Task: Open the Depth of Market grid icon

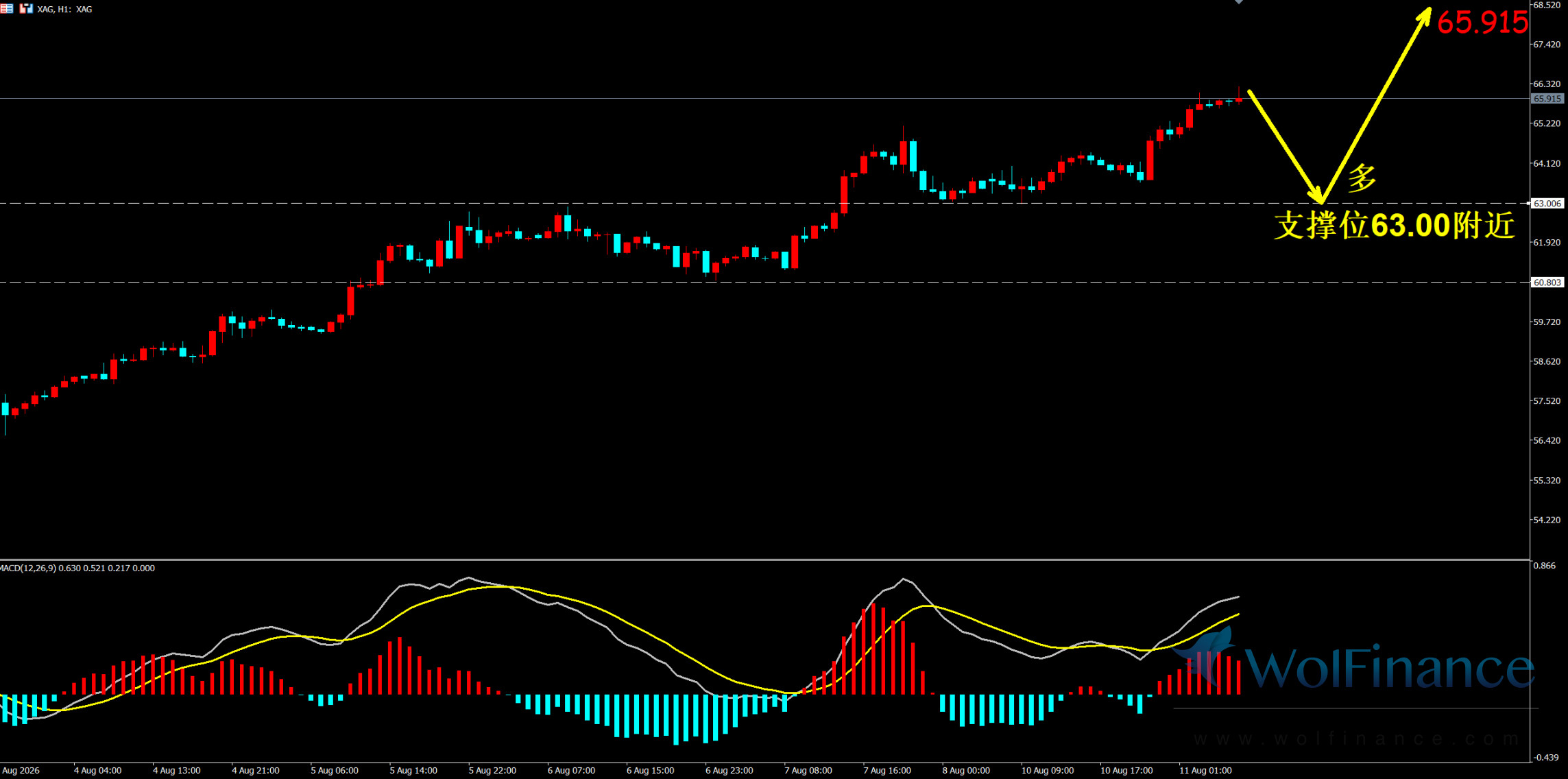Action: click(6, 9)
